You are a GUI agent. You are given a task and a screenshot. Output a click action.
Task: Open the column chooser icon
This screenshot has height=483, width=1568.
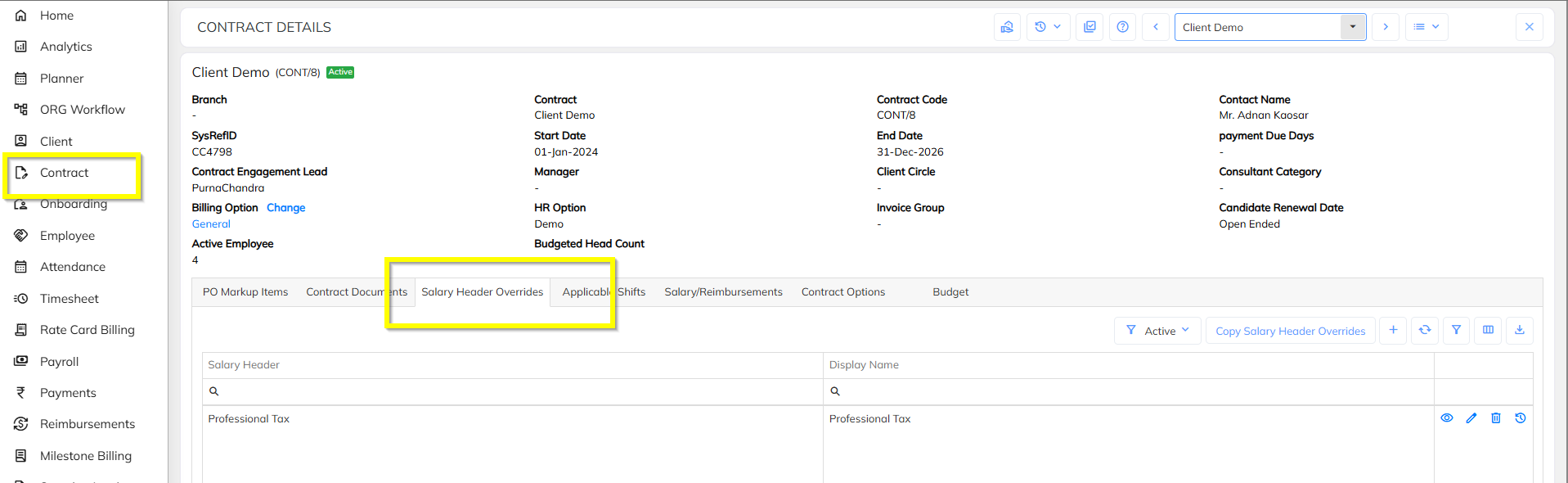(1488, 330)
